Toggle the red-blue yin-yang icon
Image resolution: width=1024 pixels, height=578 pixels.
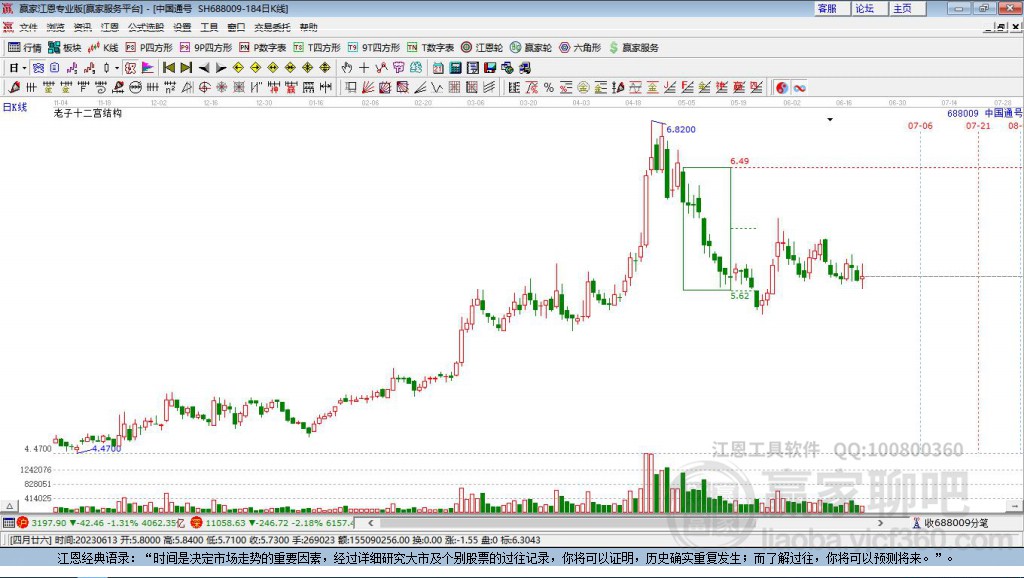coord(782,88)
